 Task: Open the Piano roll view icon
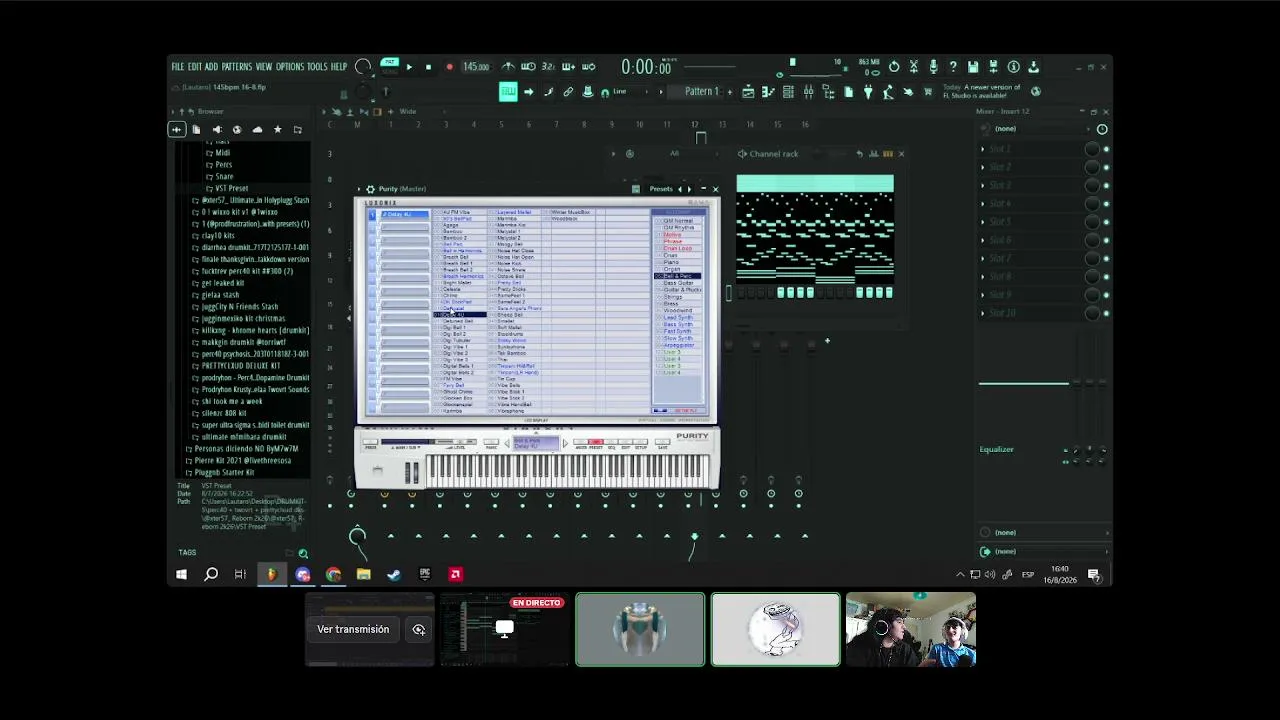point(768,92)
